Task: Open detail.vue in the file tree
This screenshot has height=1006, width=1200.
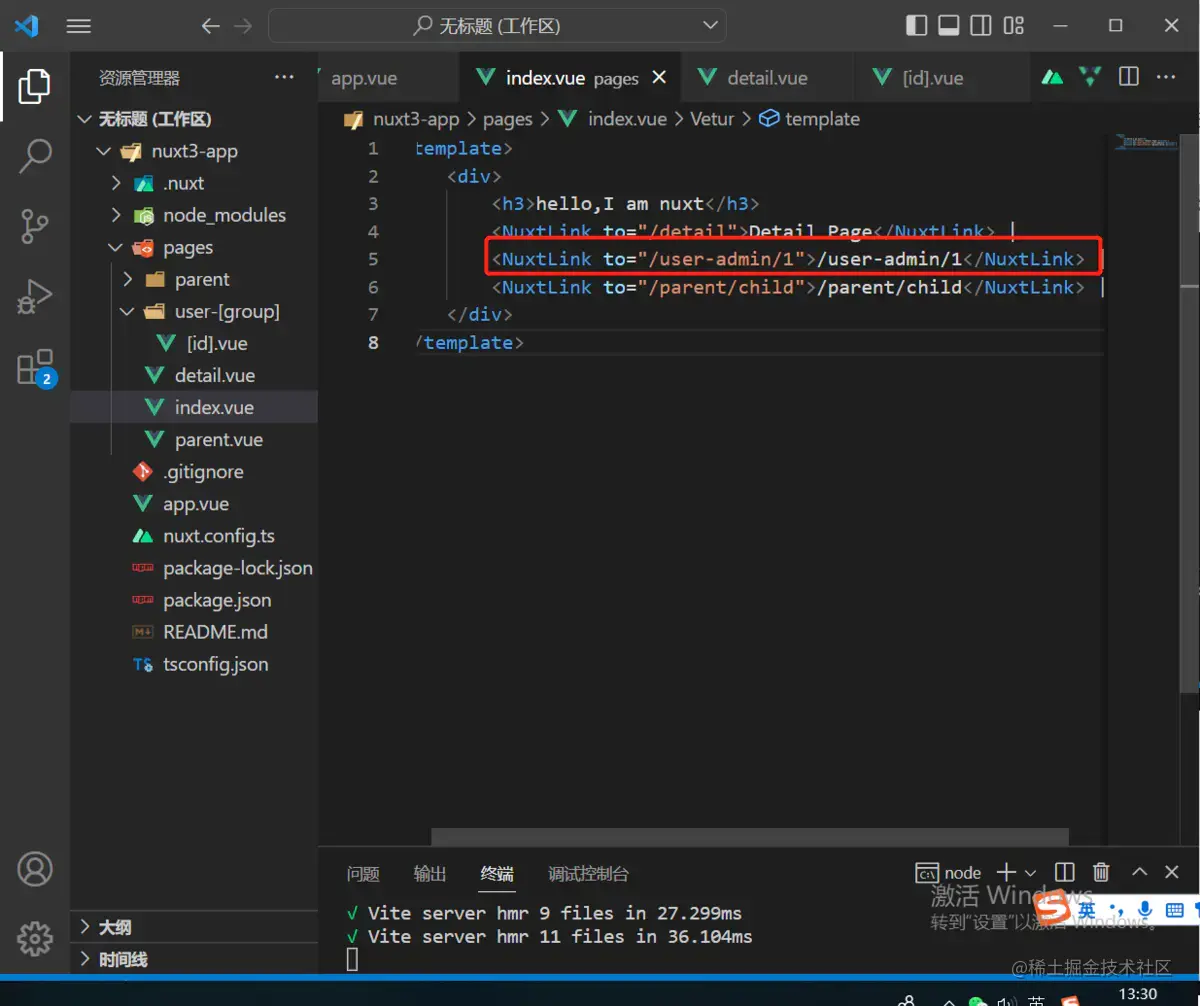Action: tap(194, 376)
